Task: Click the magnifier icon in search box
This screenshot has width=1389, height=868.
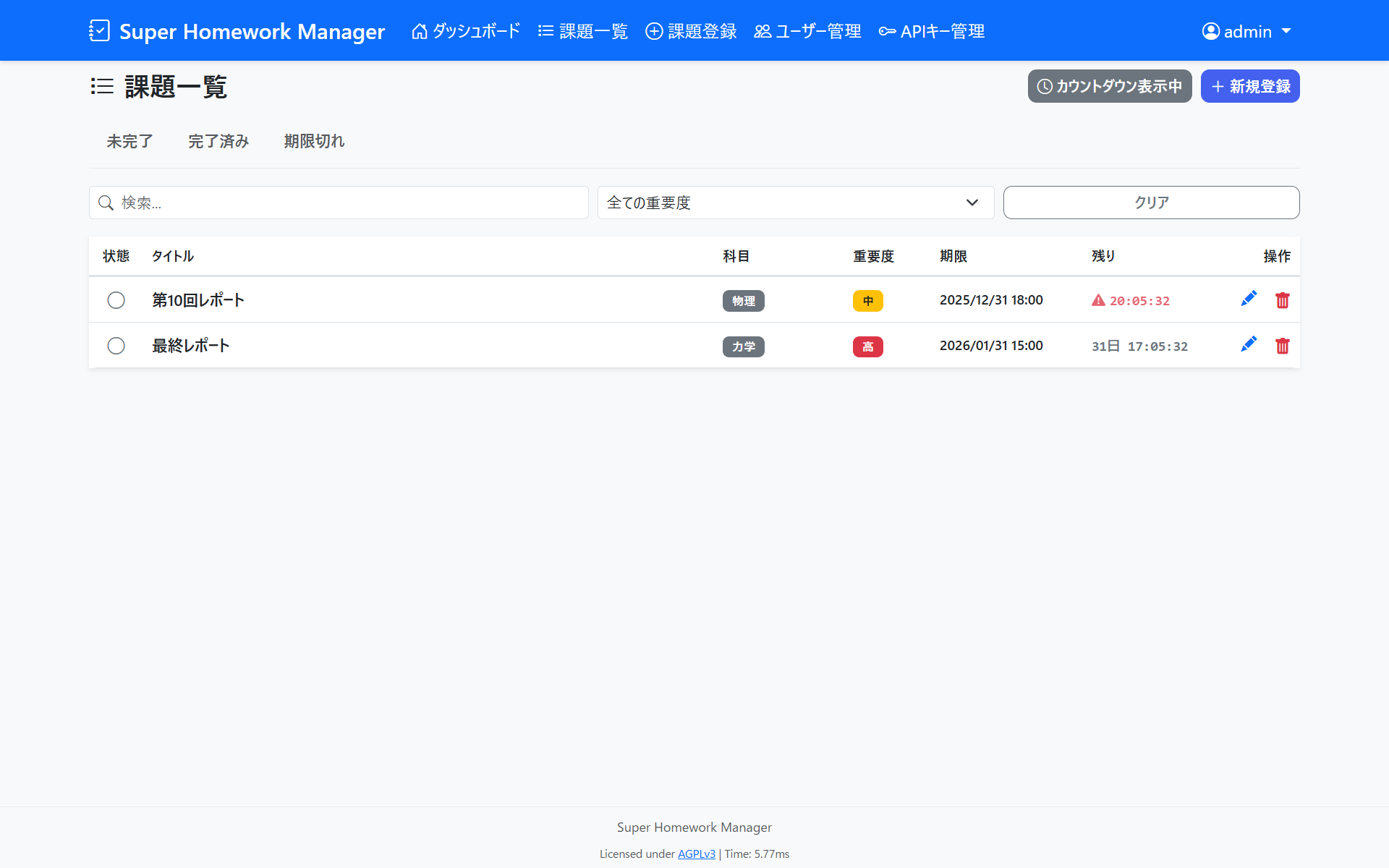Action: (106, 203)
